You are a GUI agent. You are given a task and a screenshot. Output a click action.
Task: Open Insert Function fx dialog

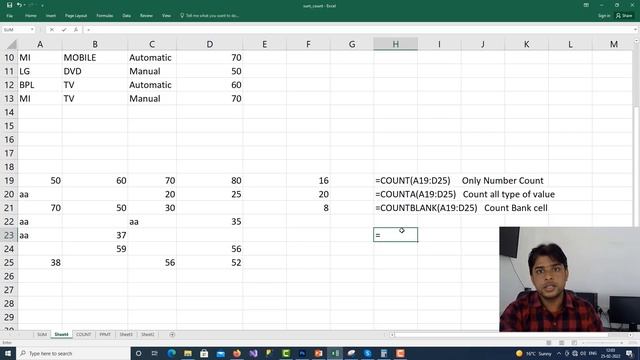pyautogui.click(x=76, y=30)
